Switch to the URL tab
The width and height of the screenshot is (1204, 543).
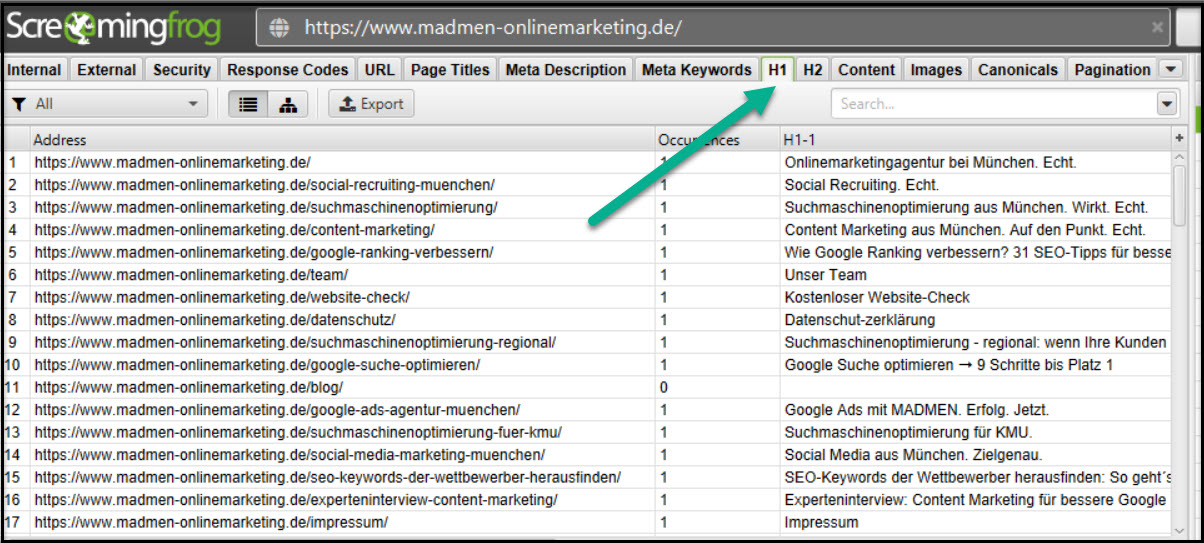[380, 70]
